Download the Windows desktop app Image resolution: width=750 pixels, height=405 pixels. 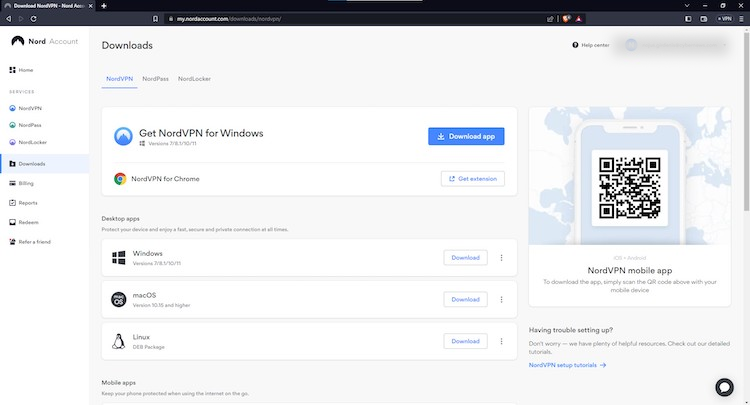coord(465,258)
